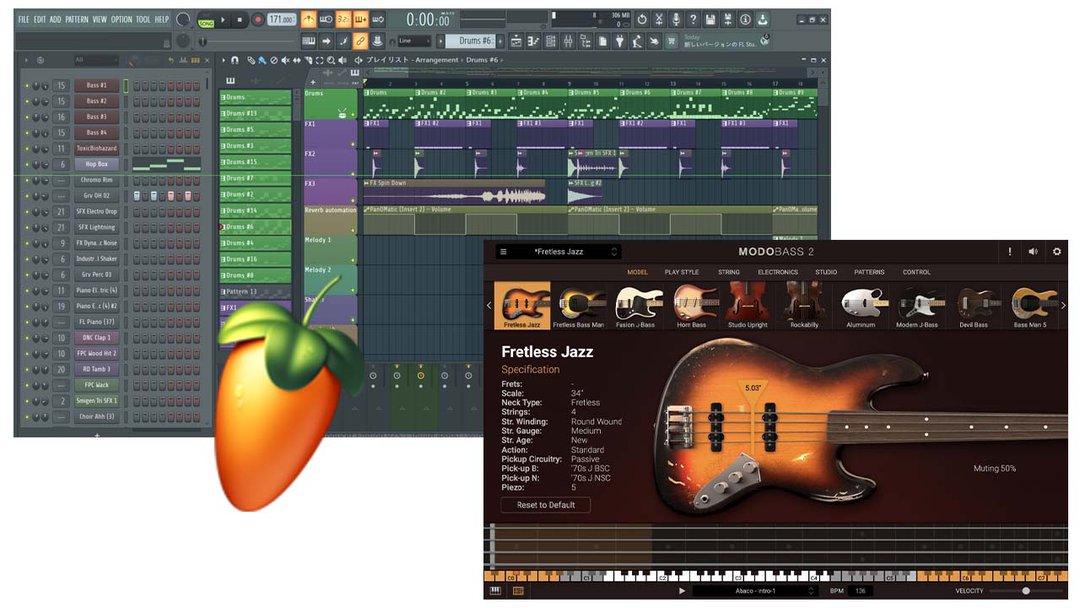Toggle the green mute LED for Bass #1

coord(27,86)
